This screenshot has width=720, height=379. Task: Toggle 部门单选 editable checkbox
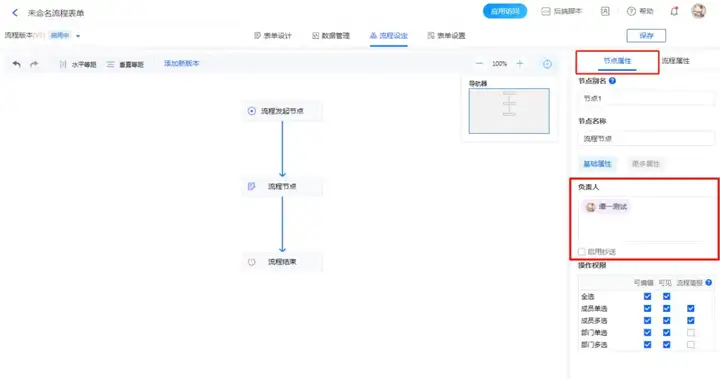[647, 332]
